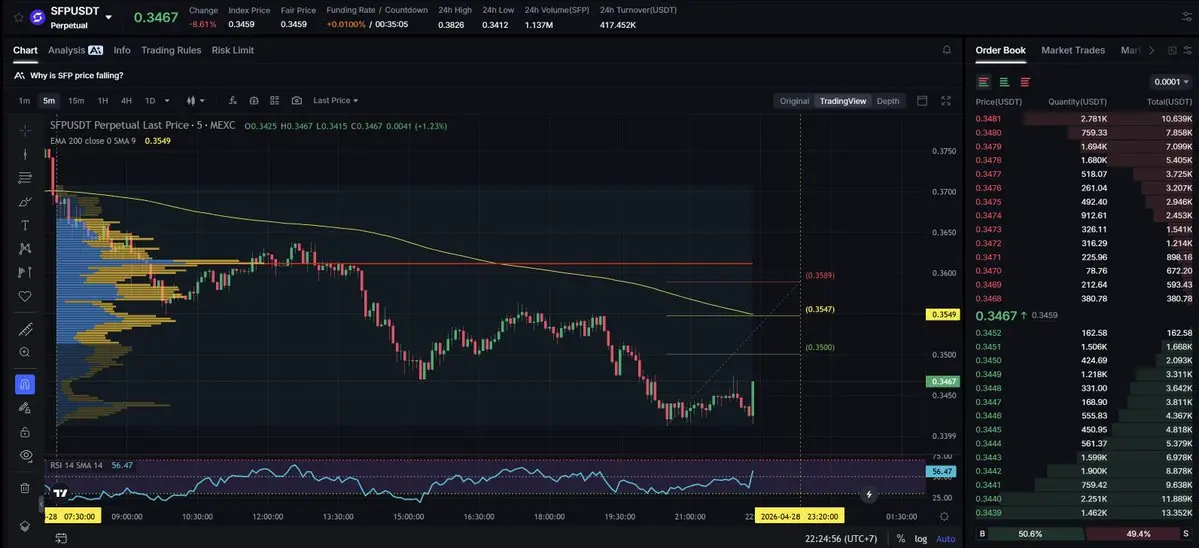Image resolution: width=1199 pixels, height=548 pixels.
Task: Toggle stay in drawing mode pencil-lock
Action: (x=24, y=408)
